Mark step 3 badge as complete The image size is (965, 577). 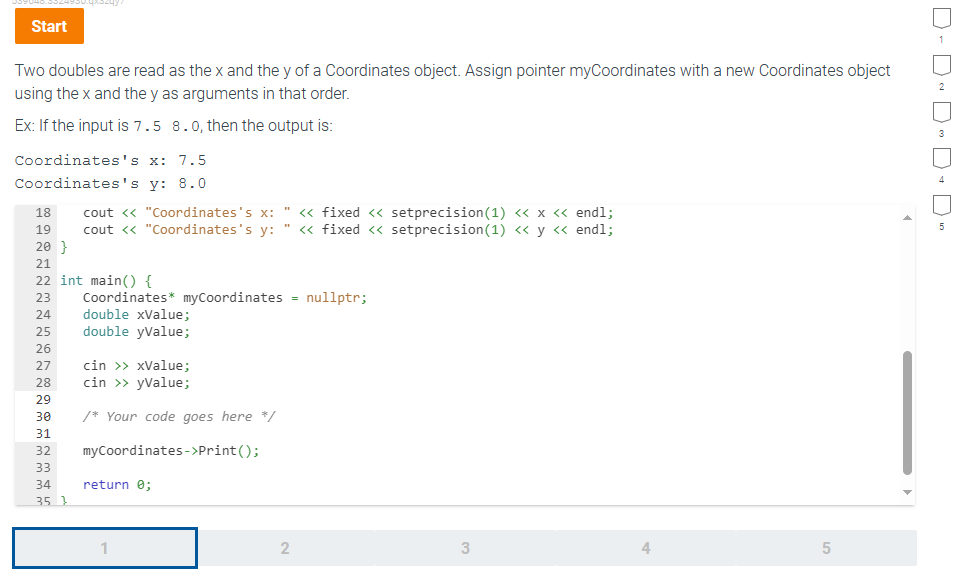(940, 112)
